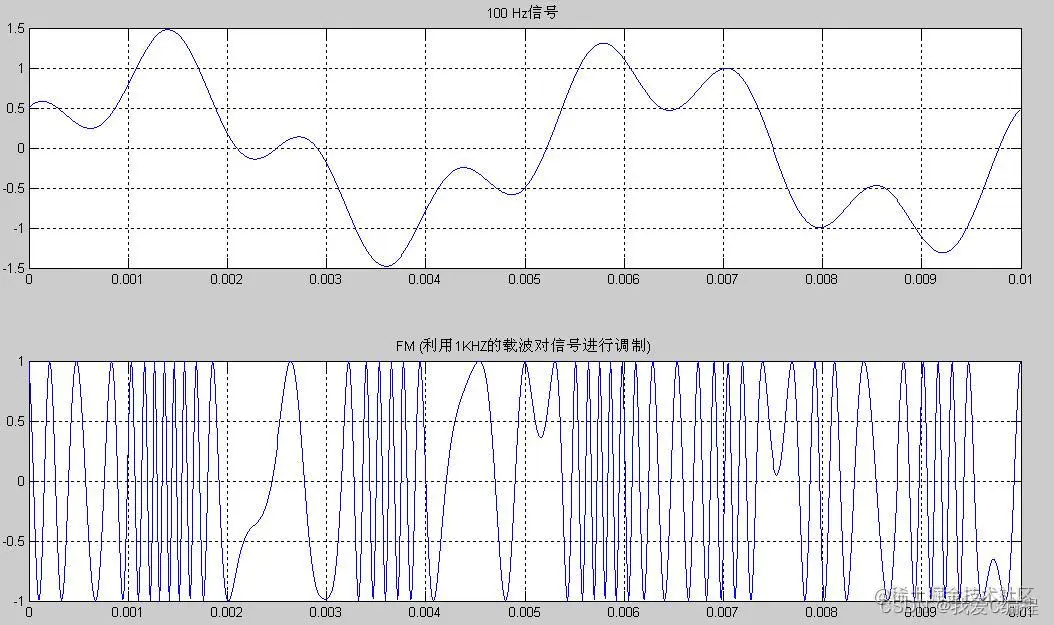1054x625 pixels.
Task: Select x-axis tick 0.007 under the 100 Hz plot
Action: click(723, 280)
